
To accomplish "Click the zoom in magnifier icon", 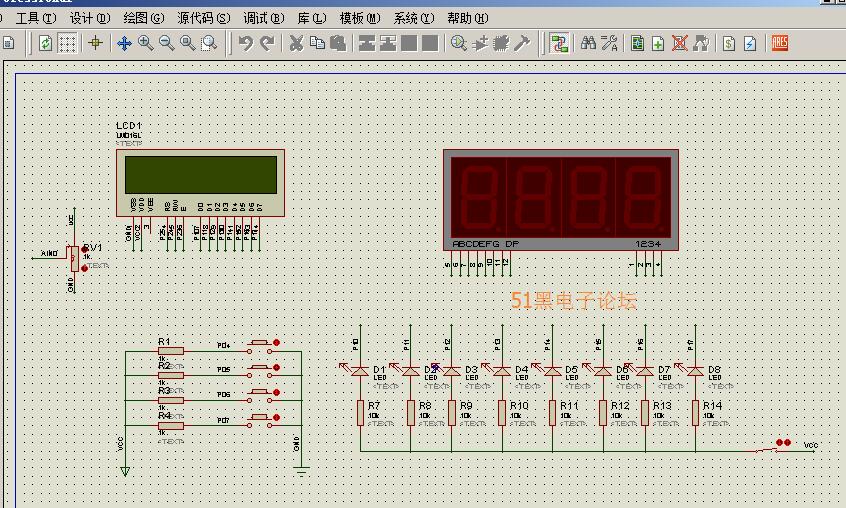I will (x=145, y=43).
